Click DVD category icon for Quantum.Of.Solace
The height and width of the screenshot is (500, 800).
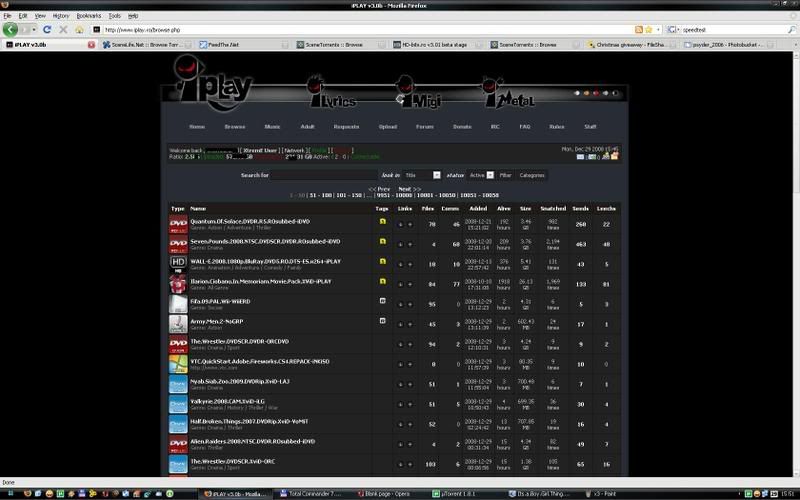tap(178, 224)
